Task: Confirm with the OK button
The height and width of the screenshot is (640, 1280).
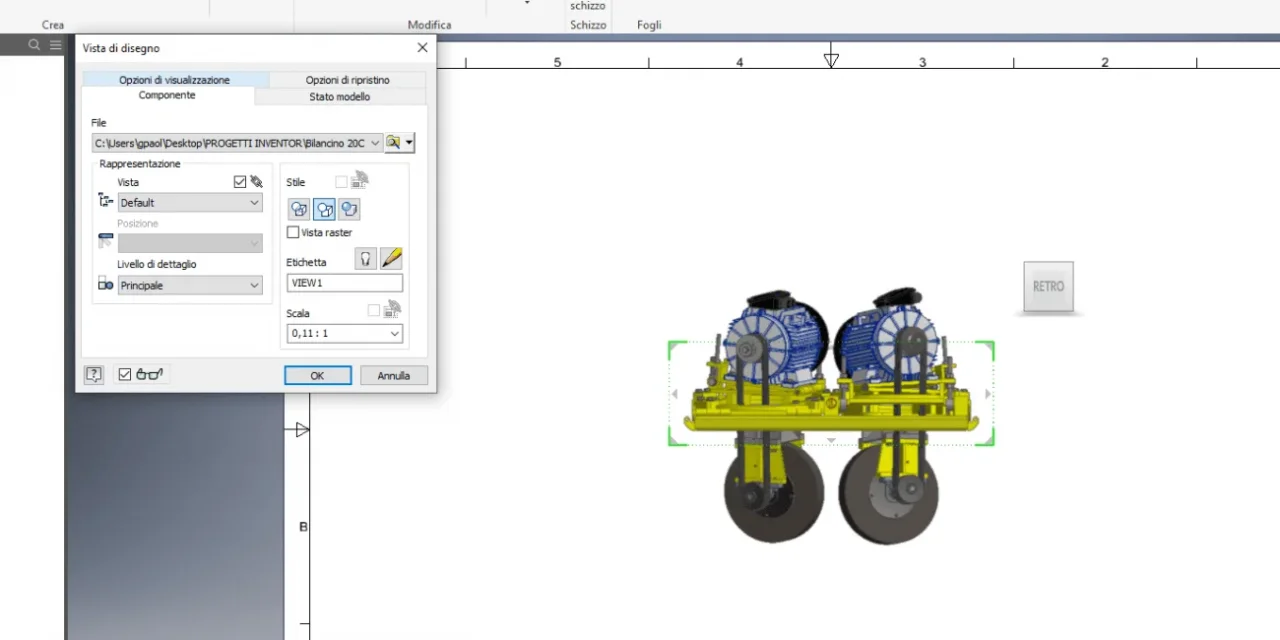Action: tap(317, 375)
